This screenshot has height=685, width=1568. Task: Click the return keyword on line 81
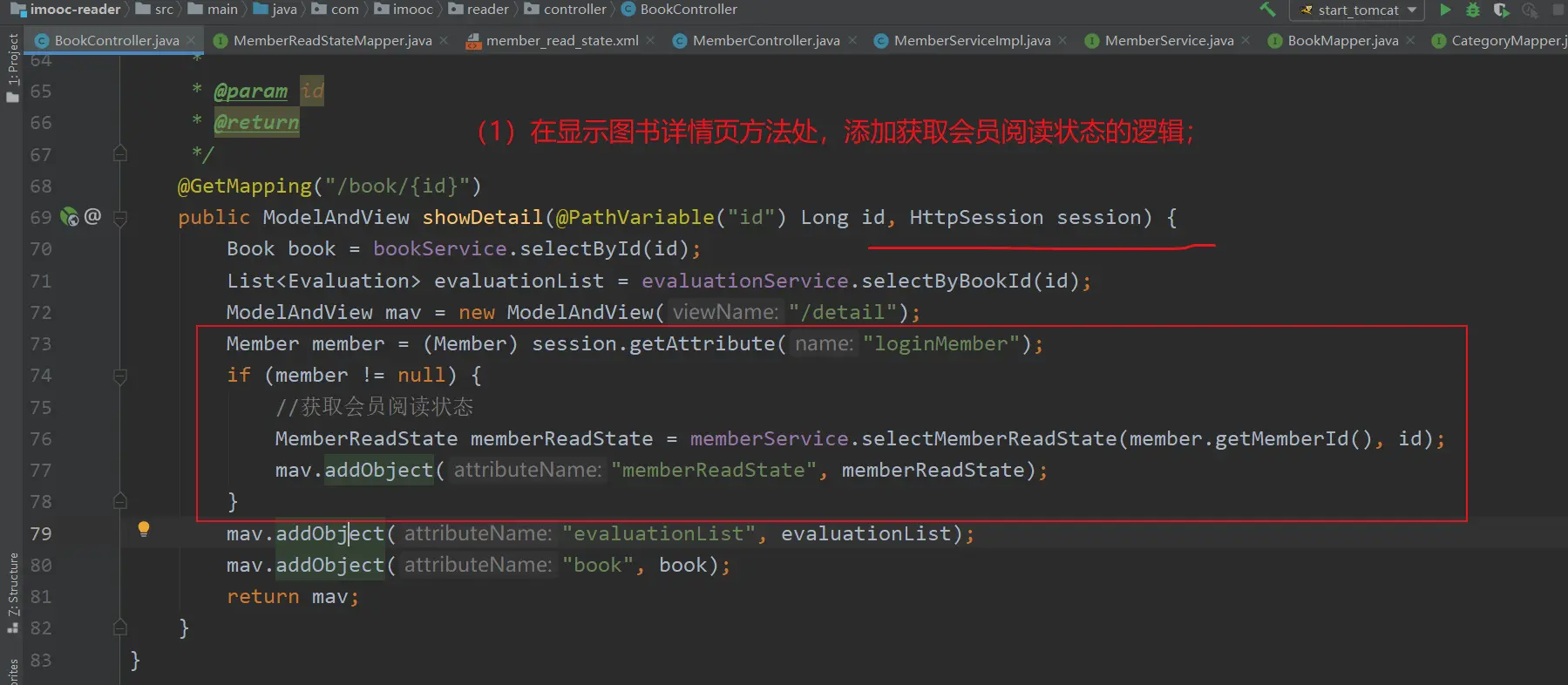(x=263, y=596)
